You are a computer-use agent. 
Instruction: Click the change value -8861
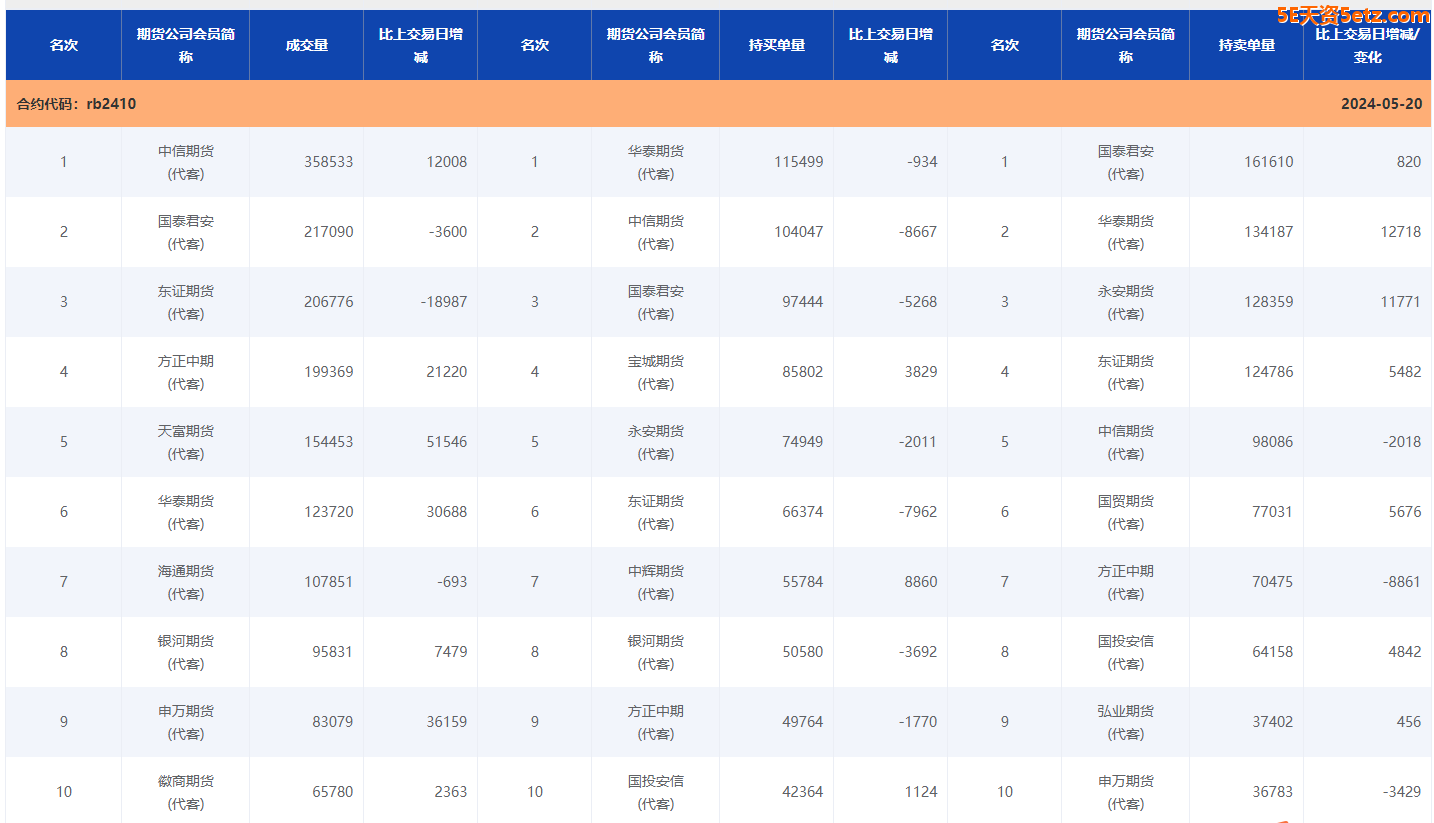(1402, 582)
